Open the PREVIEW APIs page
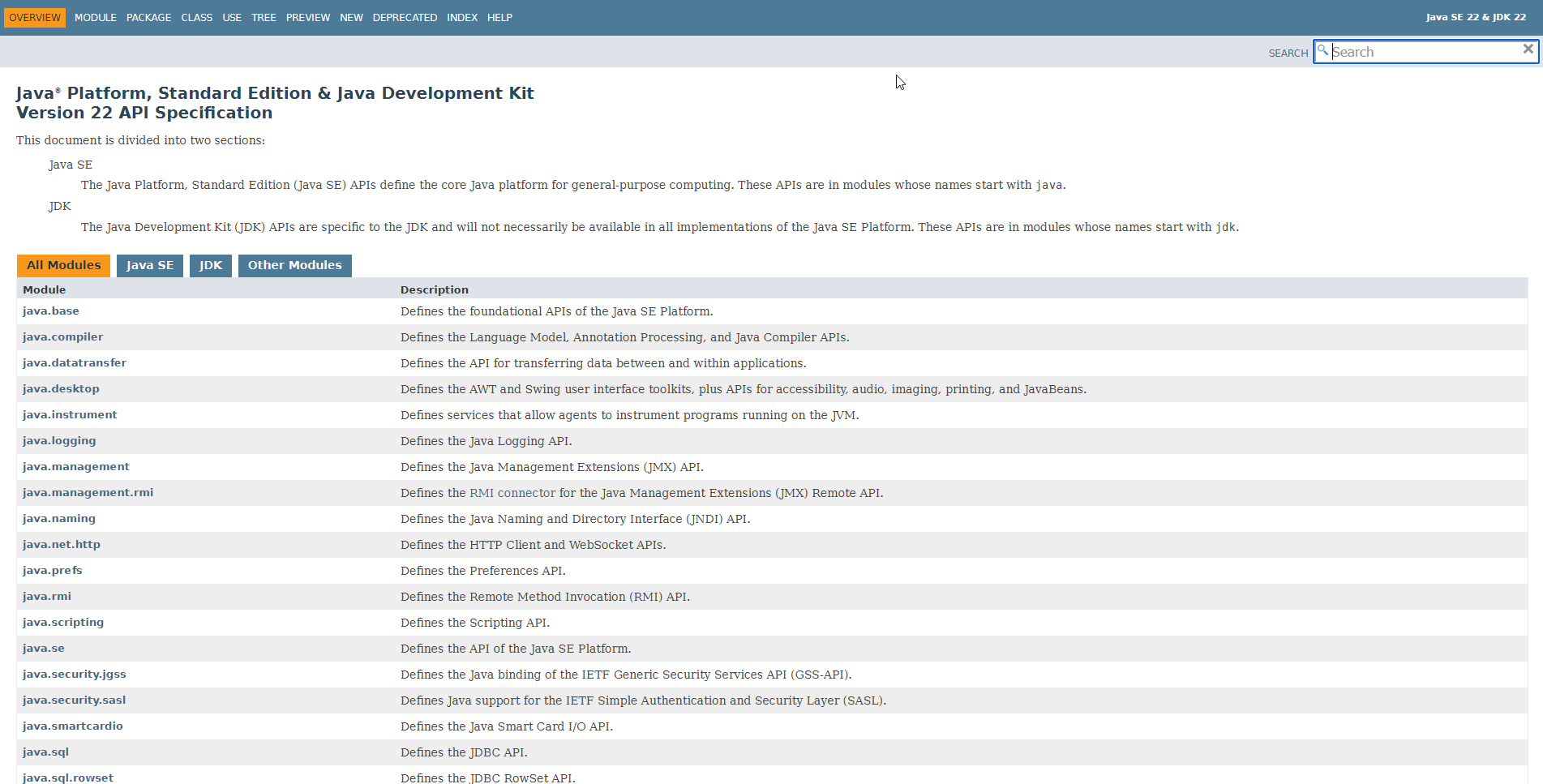This screenshot has height=784, width=1543. 308,18
